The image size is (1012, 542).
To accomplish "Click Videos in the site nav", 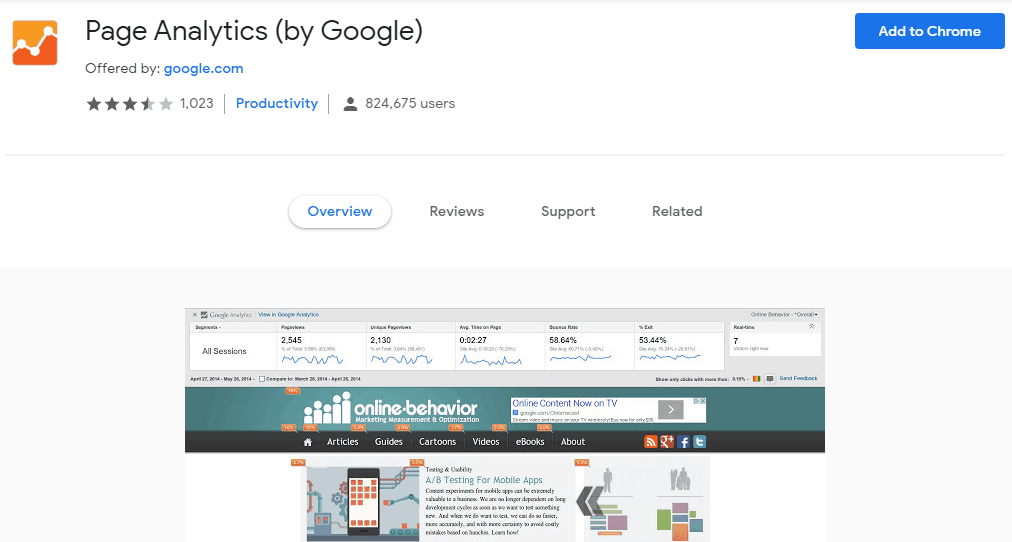I will coord(486,442).
